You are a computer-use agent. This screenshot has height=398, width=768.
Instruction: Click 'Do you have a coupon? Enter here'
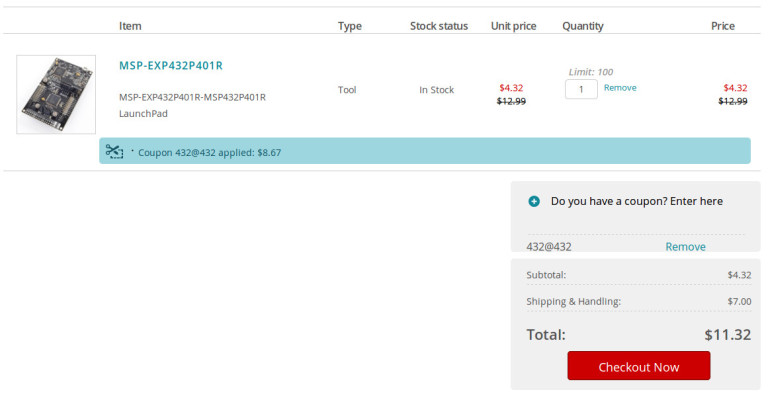[x=636, y=201]
